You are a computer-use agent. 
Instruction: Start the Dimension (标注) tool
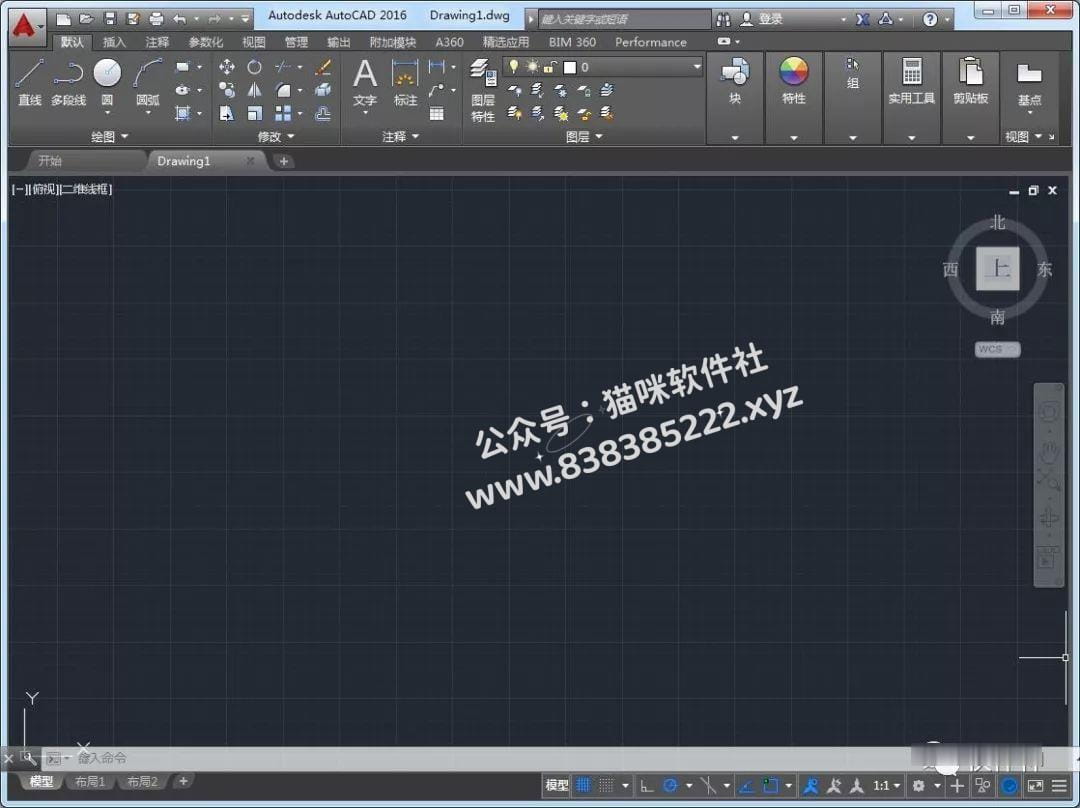coord(405,83)
